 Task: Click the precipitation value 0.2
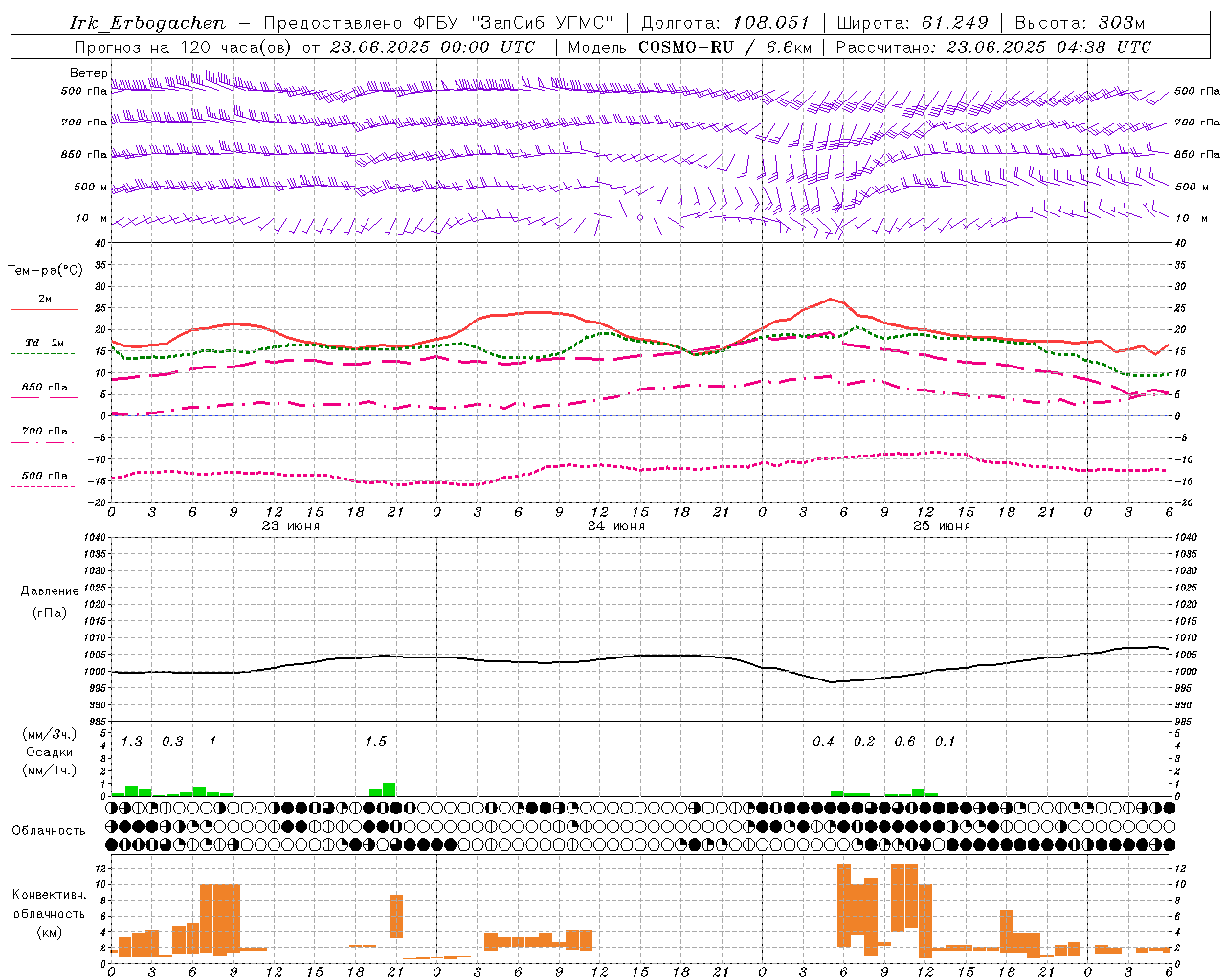(x=864, y=741)
